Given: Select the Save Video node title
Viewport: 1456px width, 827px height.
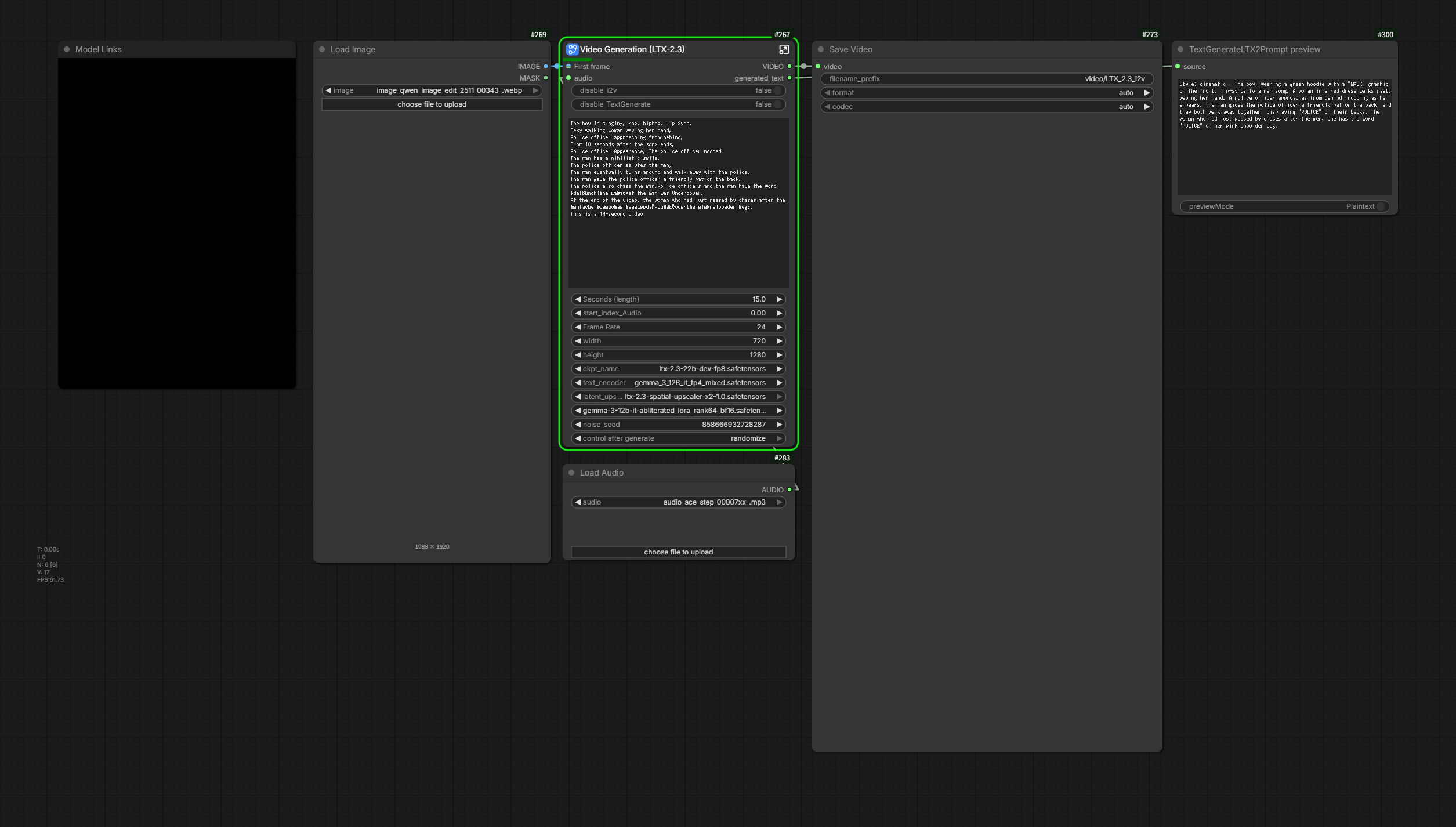Looking at the screenshot, I should point(850,49).
